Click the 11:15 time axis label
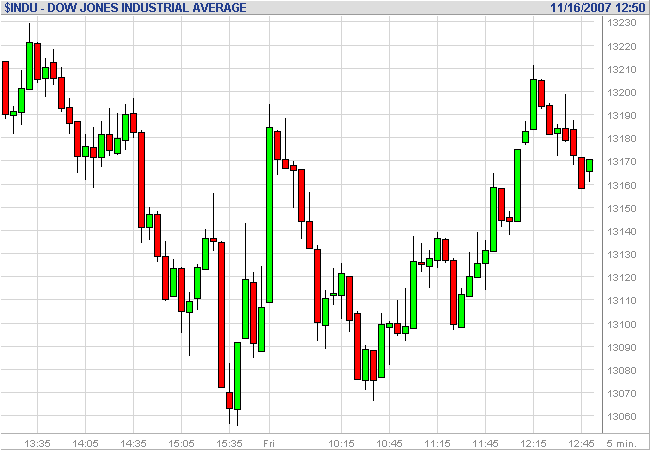Image resolution: width=650 pixels, height=450 pixels. (x=438, y=443)
